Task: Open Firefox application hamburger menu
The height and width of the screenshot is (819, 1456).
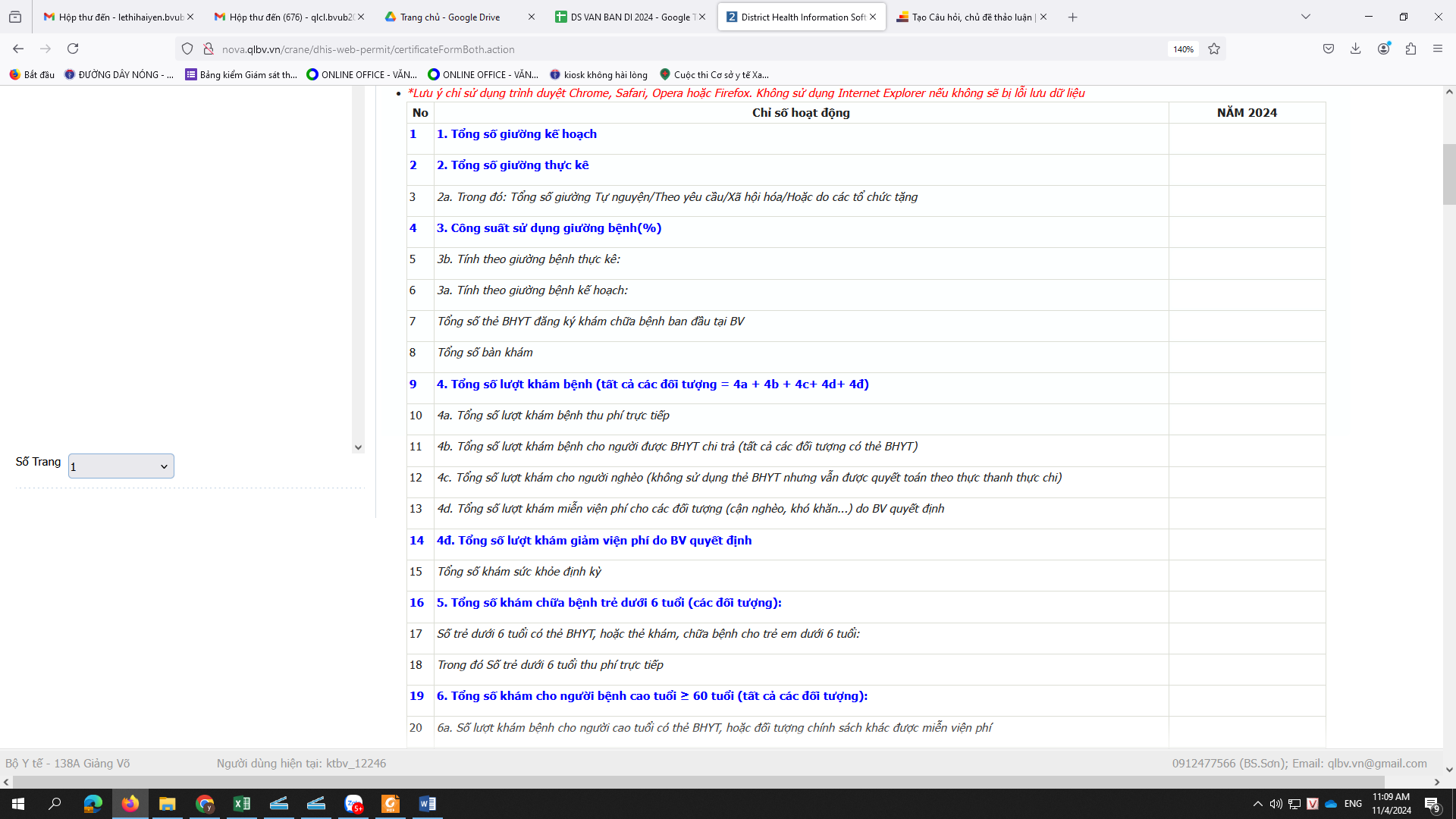Action: [1438, 49]
